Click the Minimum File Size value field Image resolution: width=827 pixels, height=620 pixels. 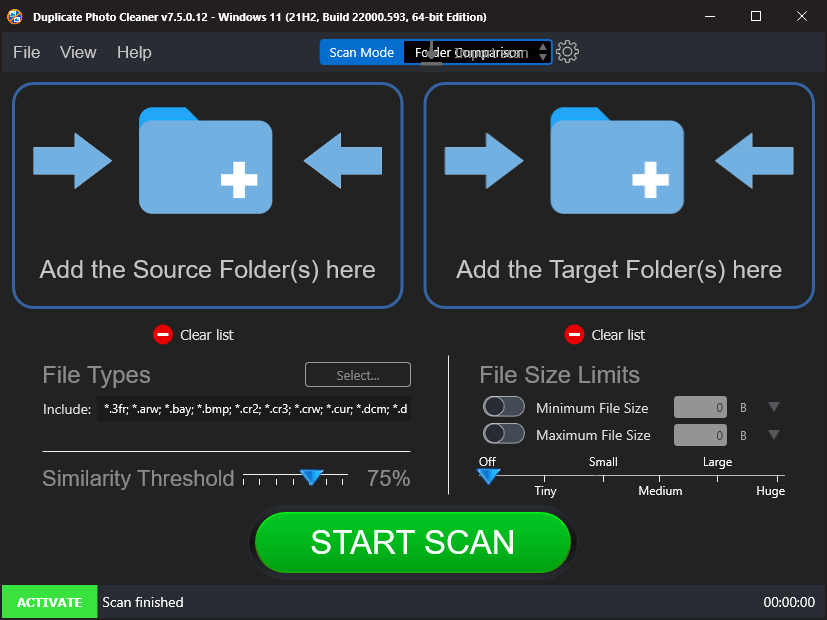click(x=700, y=408)
